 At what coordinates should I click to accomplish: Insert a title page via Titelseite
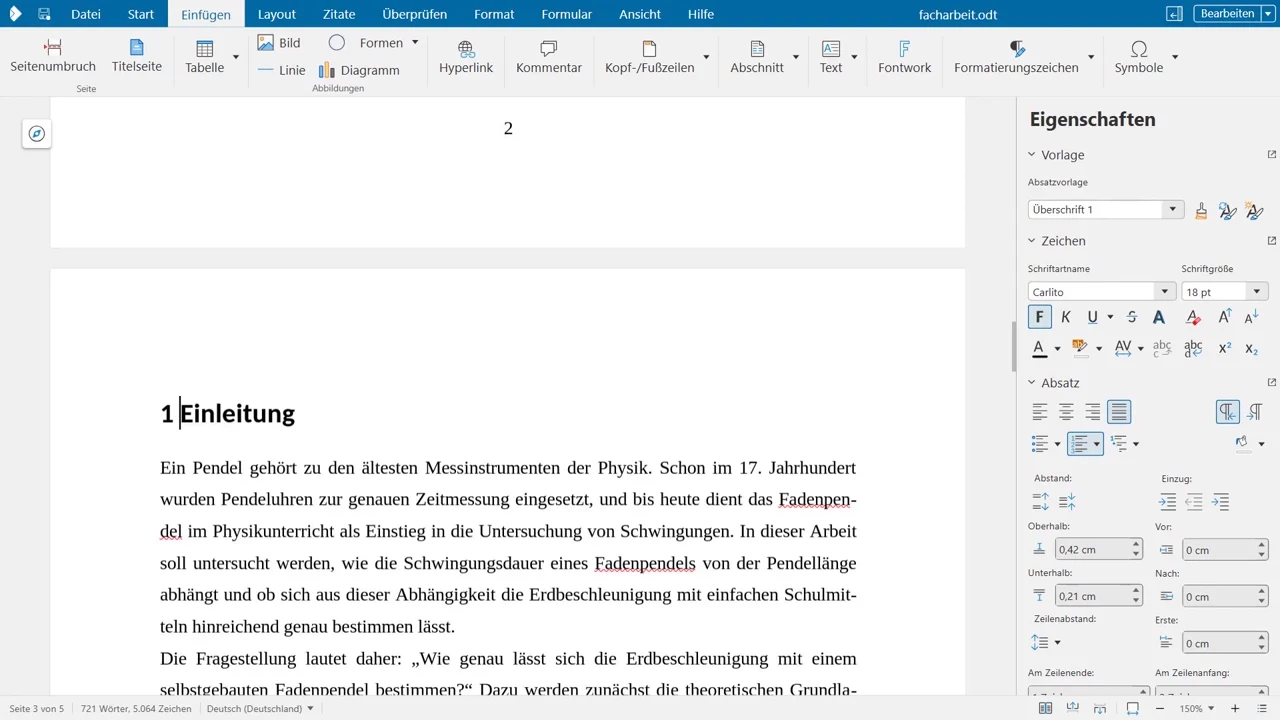point(137,57)
